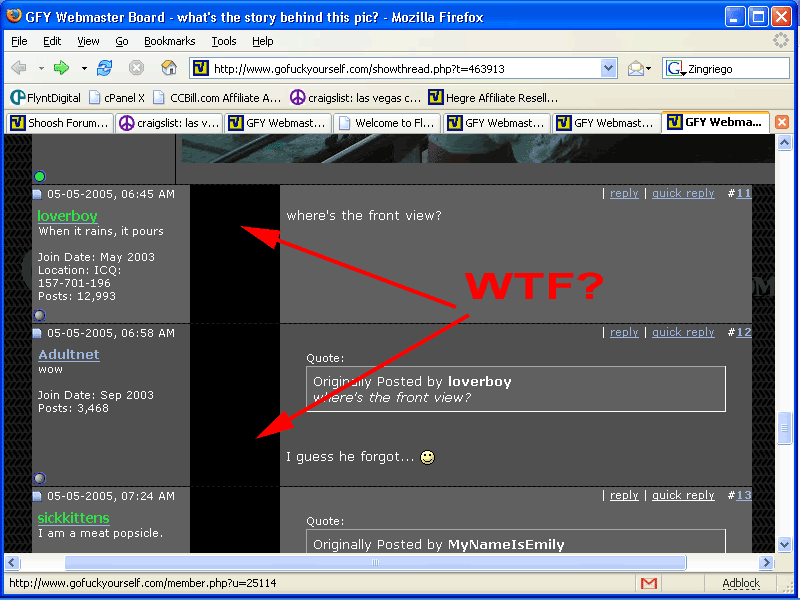Viewport: 800px width, 600px height.
Task: Open craigslist las vegas bookmark in toolbar
Action: (x=355, y=97)
